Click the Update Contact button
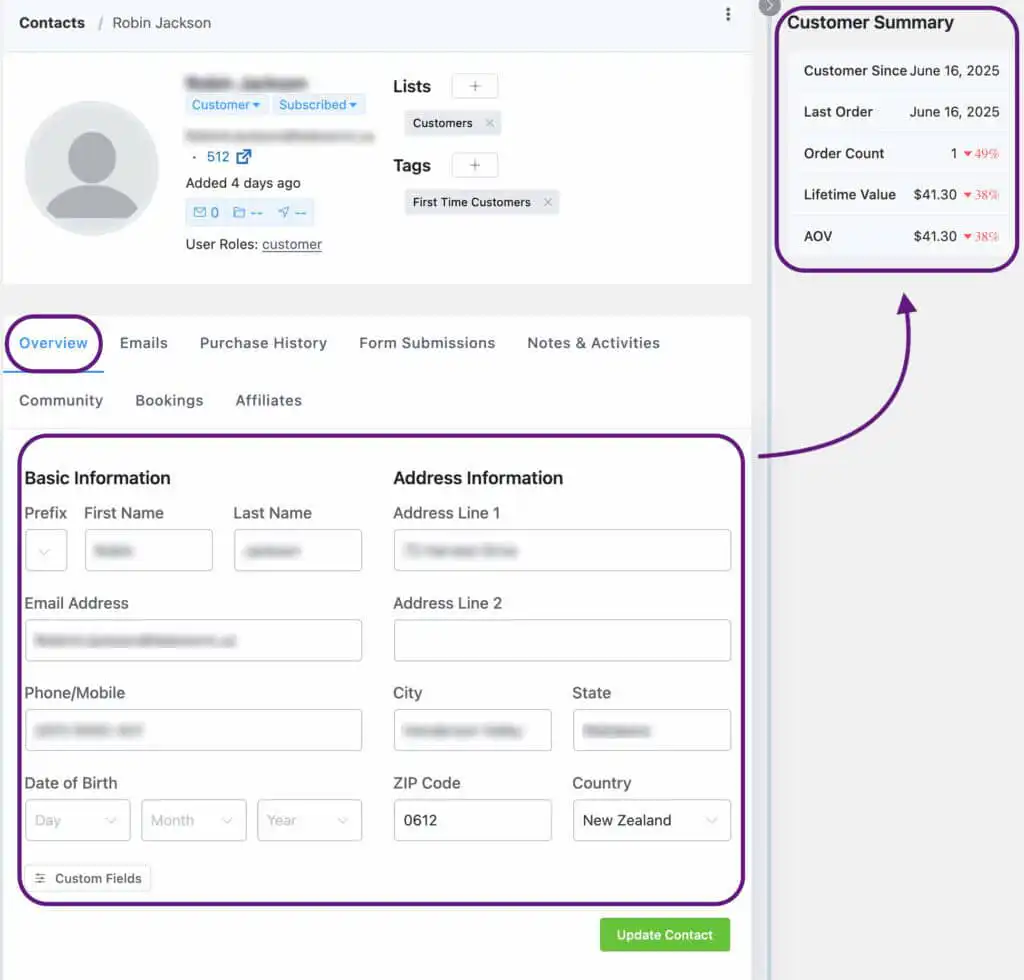1024x980 pixels. click(665, 935)
